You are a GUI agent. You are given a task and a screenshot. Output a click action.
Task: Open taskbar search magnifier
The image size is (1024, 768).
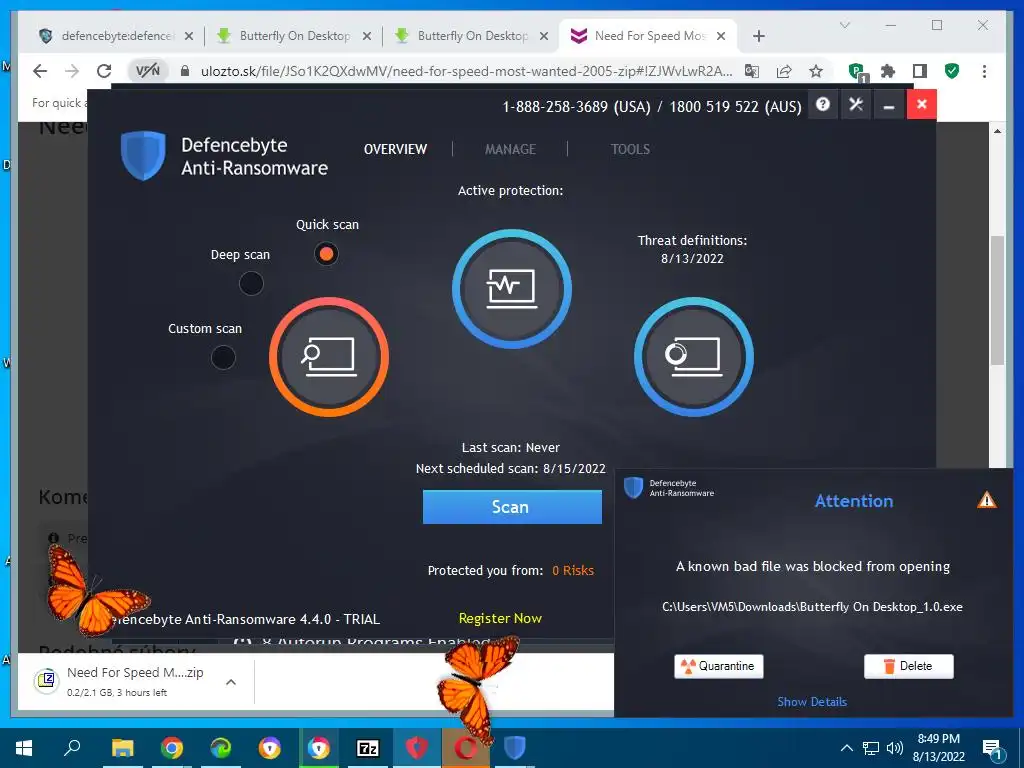[72, 748]
